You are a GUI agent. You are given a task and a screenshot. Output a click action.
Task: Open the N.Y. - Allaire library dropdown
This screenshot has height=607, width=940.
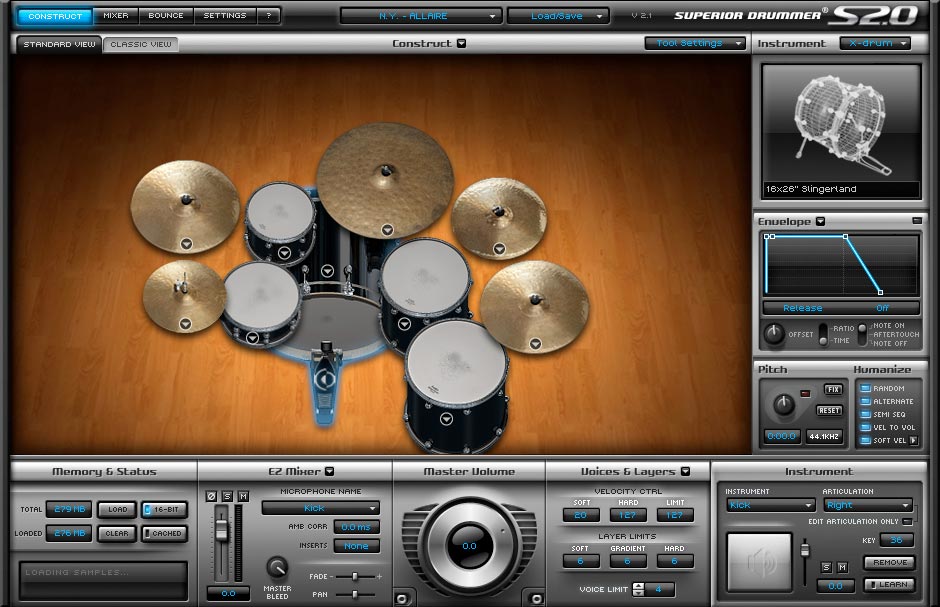pos(421,16)
